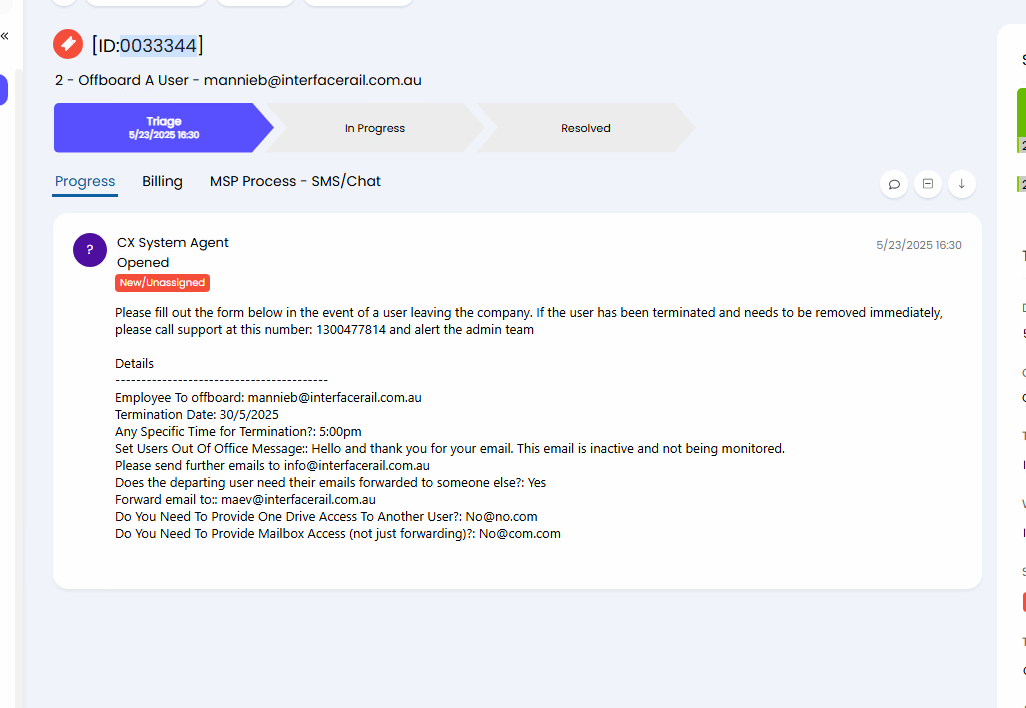This screenshot has height=708, width=1026.
Task: Click the CX System Agent name
Action: click(x=173, y=243)
